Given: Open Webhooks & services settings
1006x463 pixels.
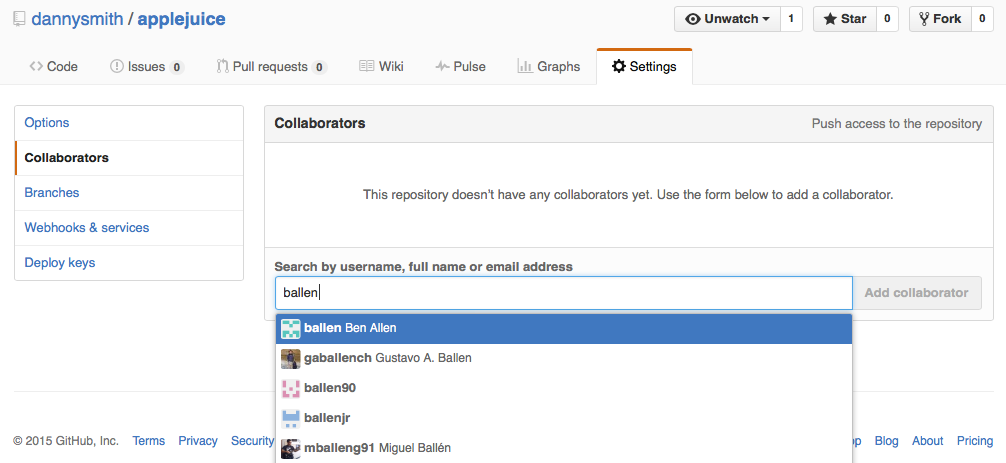Looking at the screenshot, I should click(87, 228).
